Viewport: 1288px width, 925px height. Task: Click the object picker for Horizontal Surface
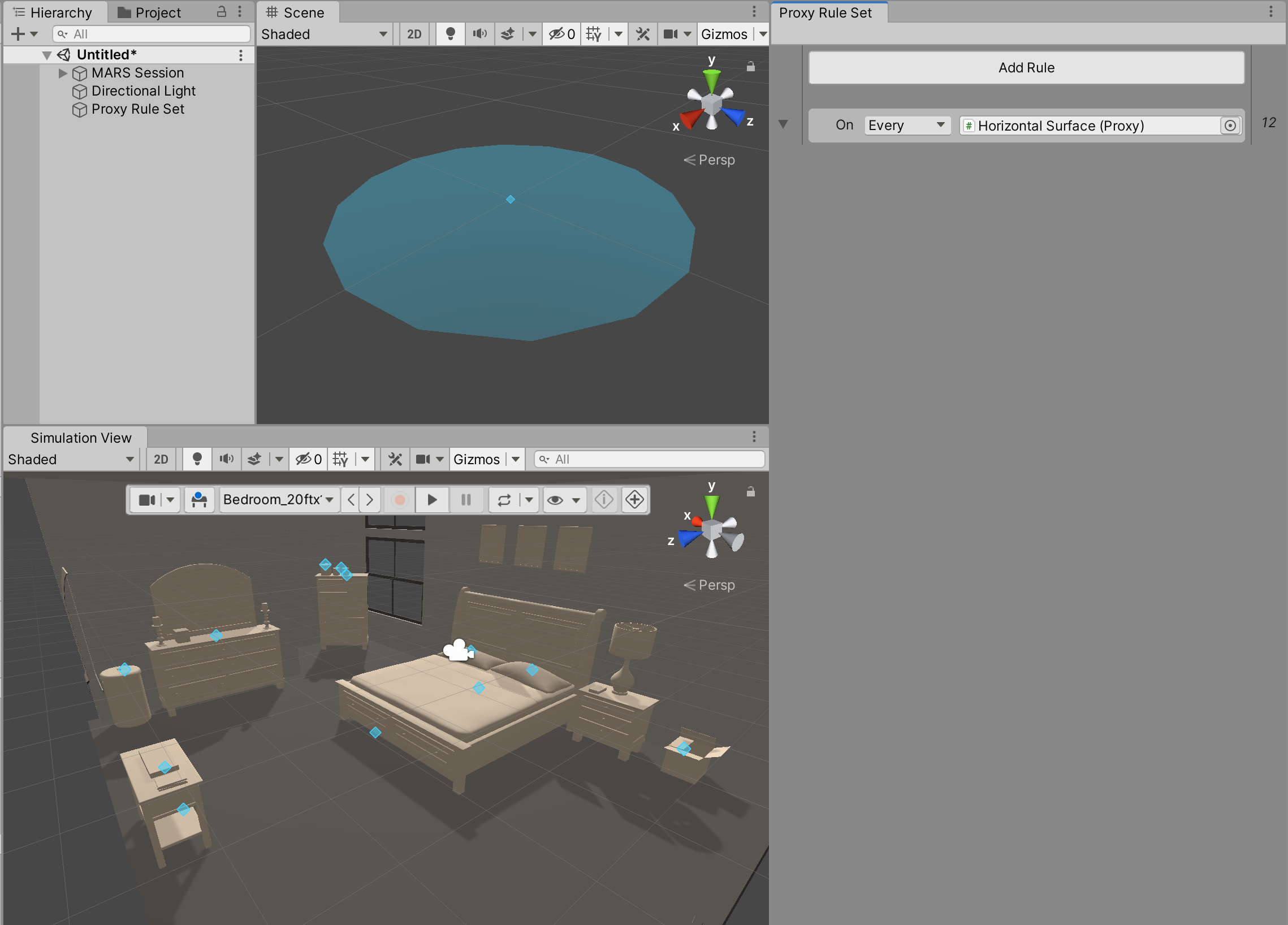pyautogui.click(x=1230, y=126)
